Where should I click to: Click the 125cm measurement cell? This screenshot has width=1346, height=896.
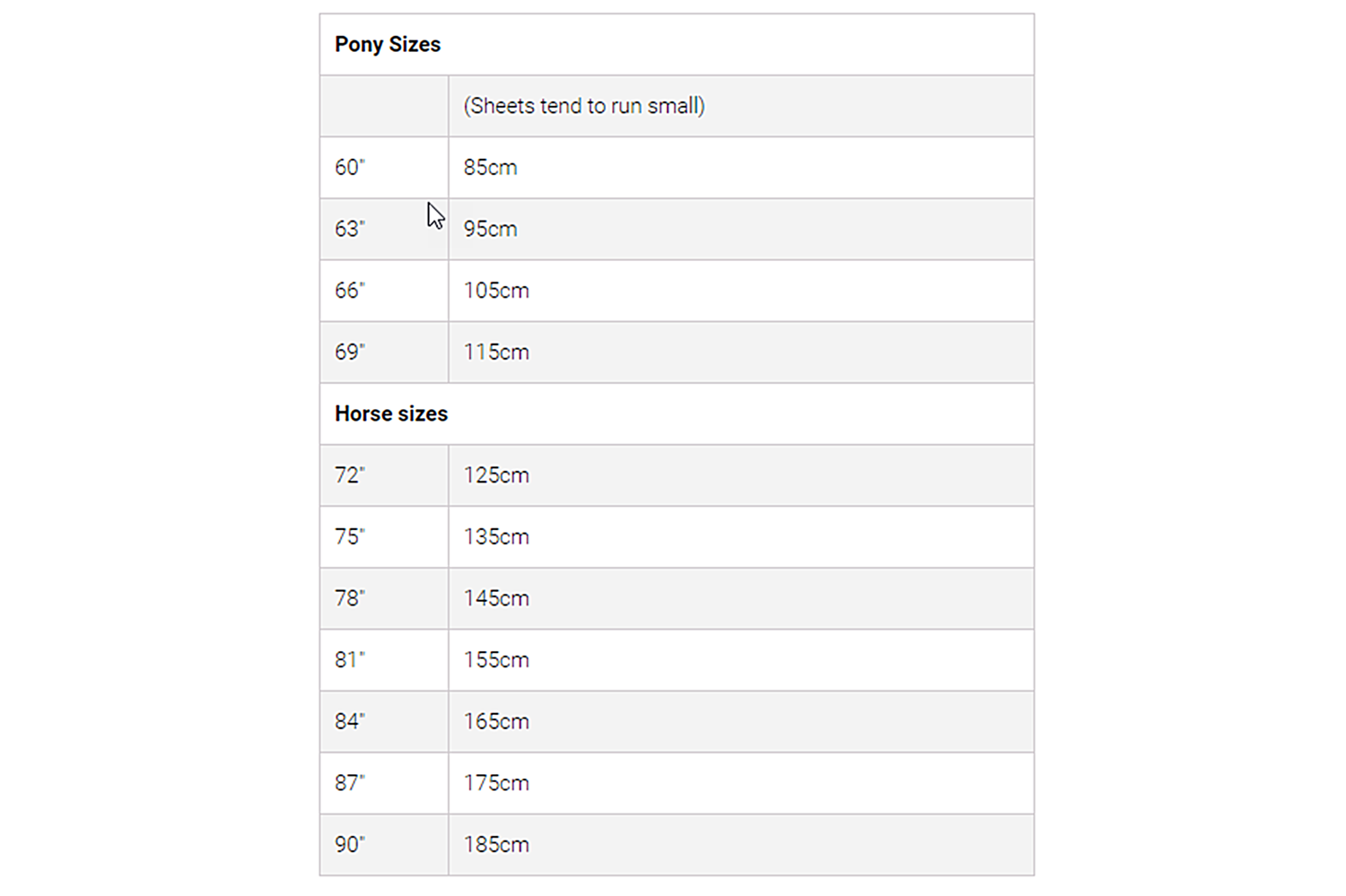(x=496, y=475)
